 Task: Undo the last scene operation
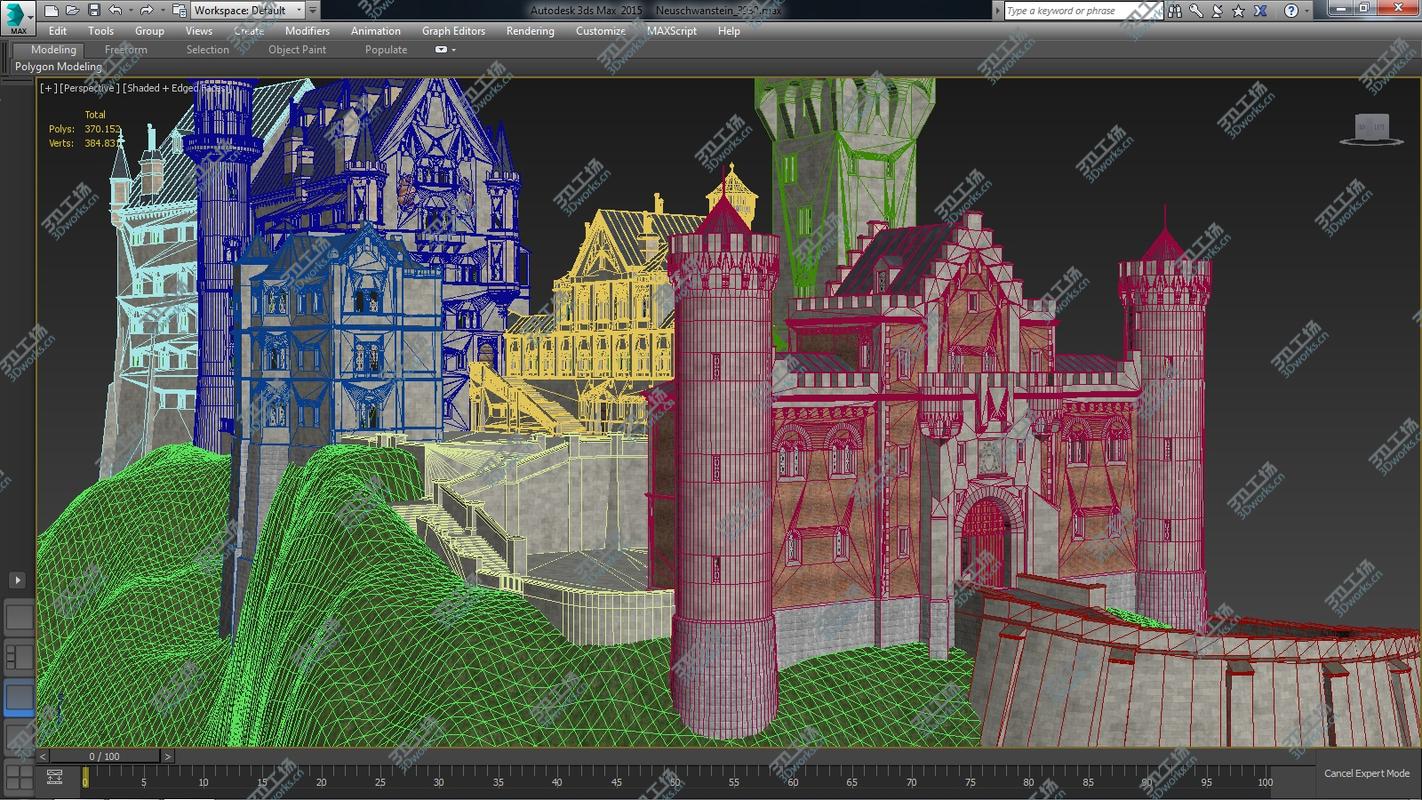[115, 10]
